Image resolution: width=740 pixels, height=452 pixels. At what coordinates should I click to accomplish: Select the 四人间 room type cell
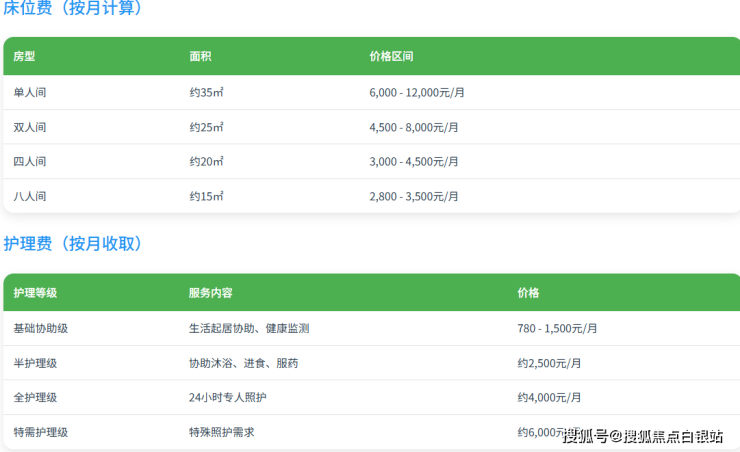pos(30,162)
